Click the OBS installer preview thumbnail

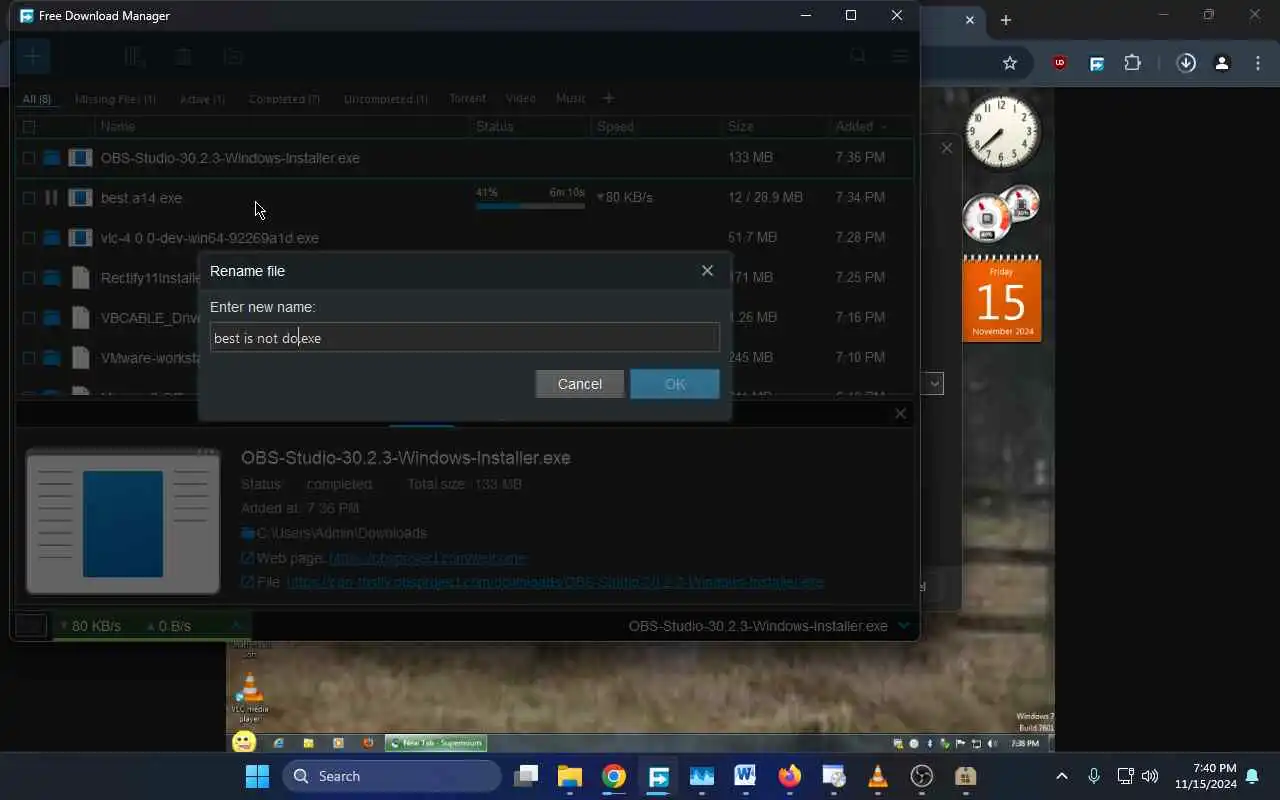click(123, 523)
